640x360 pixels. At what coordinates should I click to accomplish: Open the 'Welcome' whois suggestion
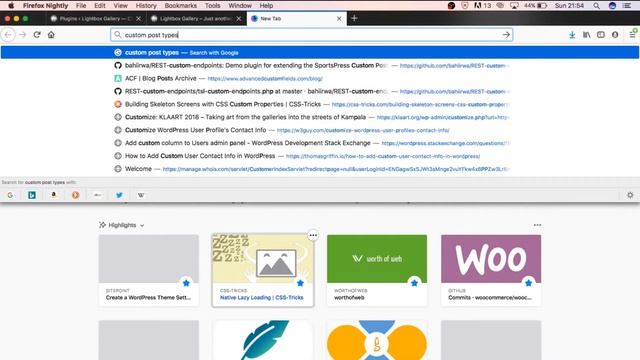320,169
